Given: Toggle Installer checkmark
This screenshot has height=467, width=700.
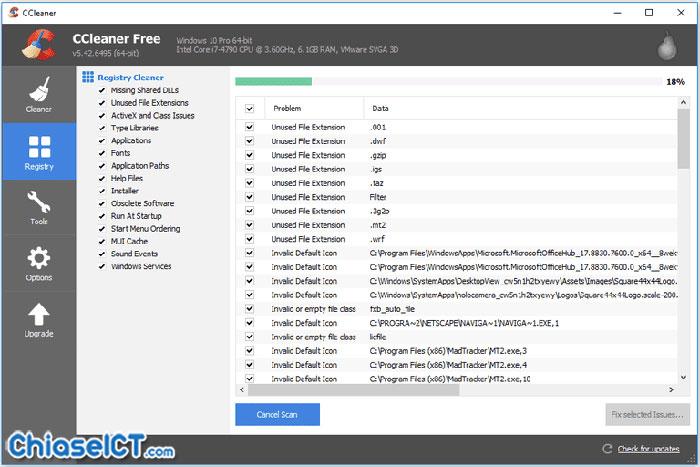Looking at the screenshot, I should (102, 191).
